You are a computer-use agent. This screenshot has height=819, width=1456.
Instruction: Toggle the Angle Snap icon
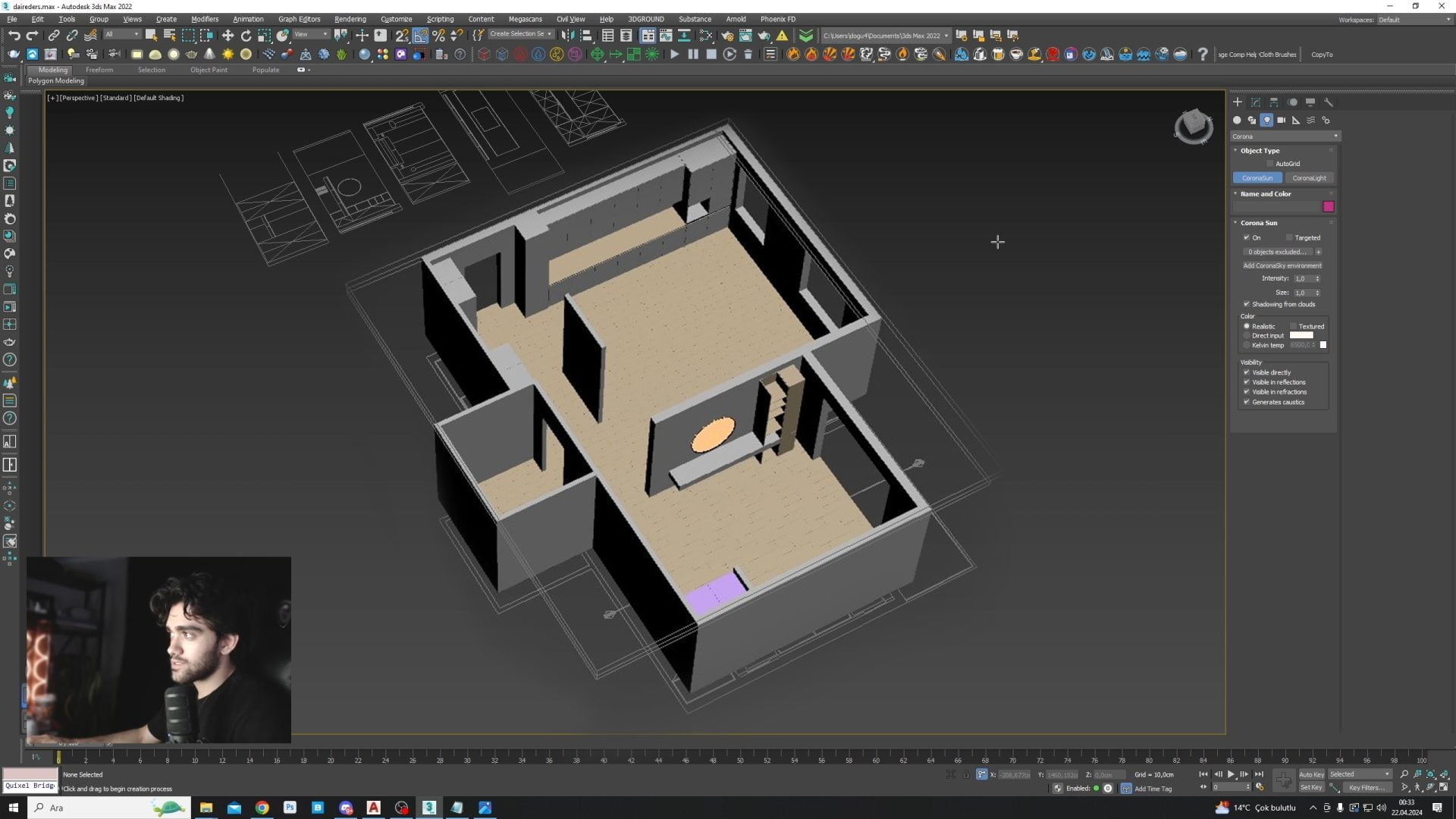pos(420,36)
